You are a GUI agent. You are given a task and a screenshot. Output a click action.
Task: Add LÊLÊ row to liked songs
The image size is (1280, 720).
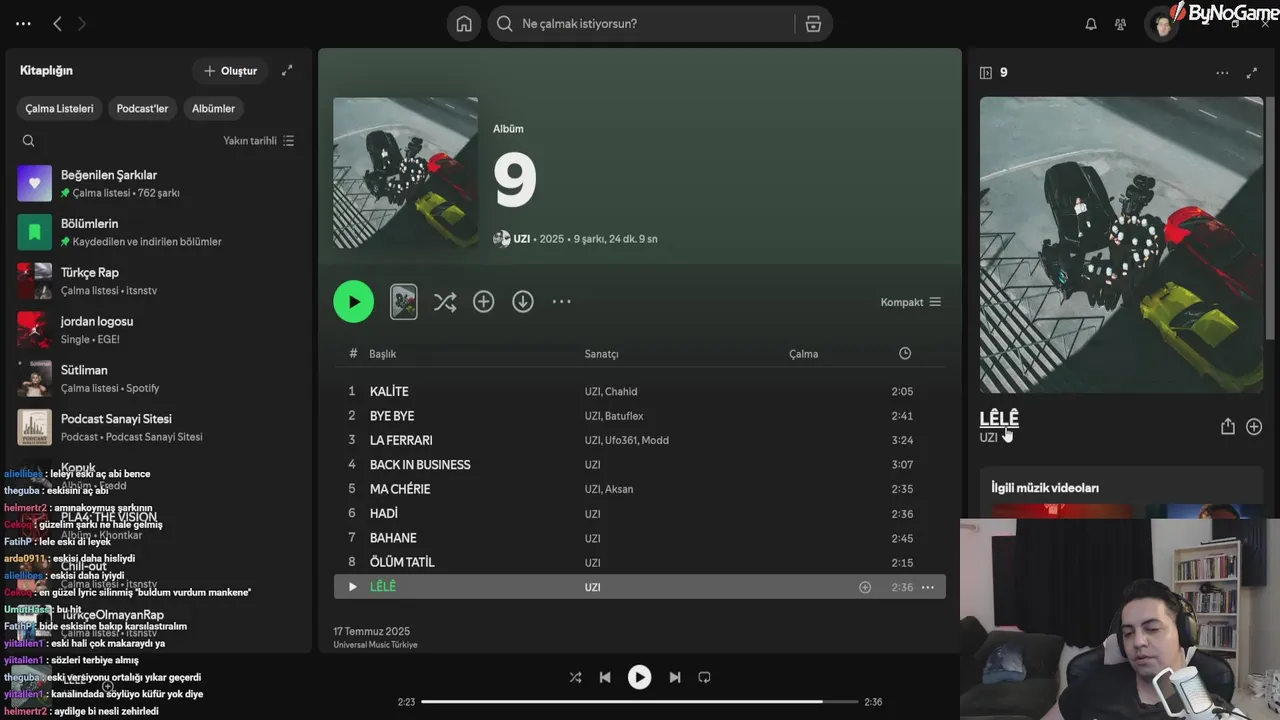pos(865,588)
